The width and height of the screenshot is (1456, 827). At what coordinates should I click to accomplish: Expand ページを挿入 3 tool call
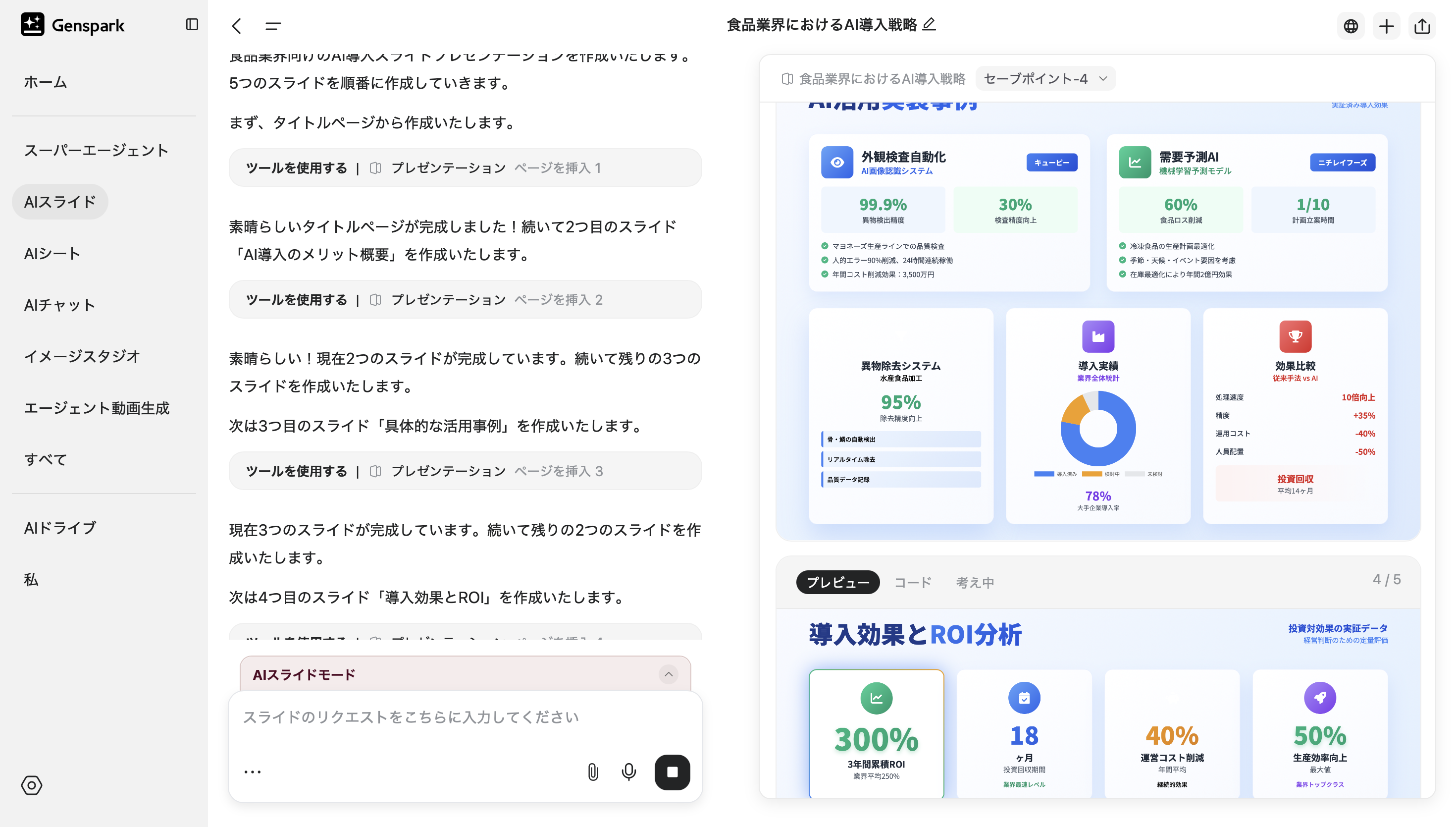click(x=465, y=471)
